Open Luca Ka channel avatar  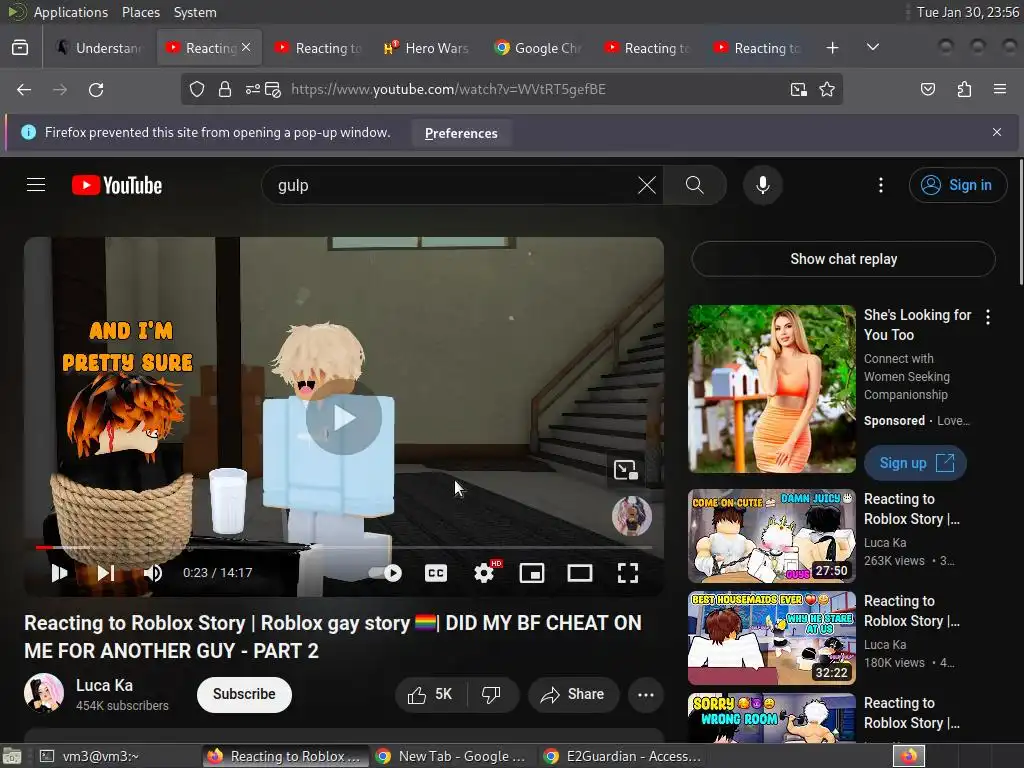click(44, 693)
